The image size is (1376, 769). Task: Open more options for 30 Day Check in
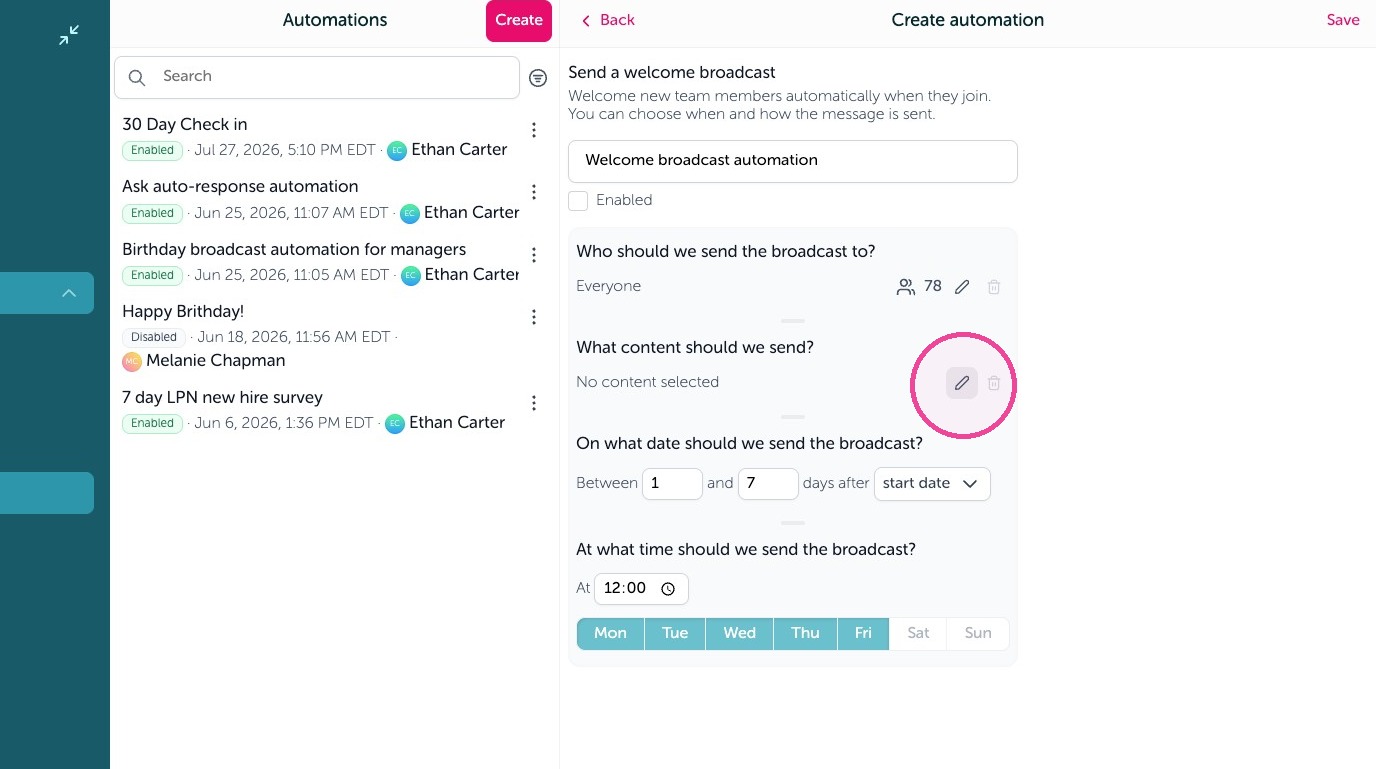[x=534, y=130]
